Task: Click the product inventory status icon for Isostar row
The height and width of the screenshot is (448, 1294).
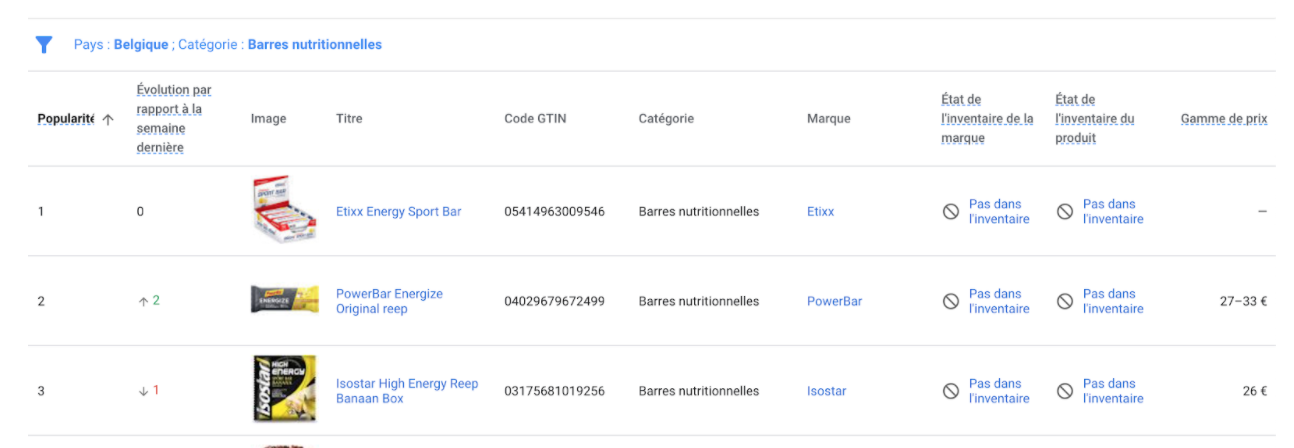Action: (1065, 391)
